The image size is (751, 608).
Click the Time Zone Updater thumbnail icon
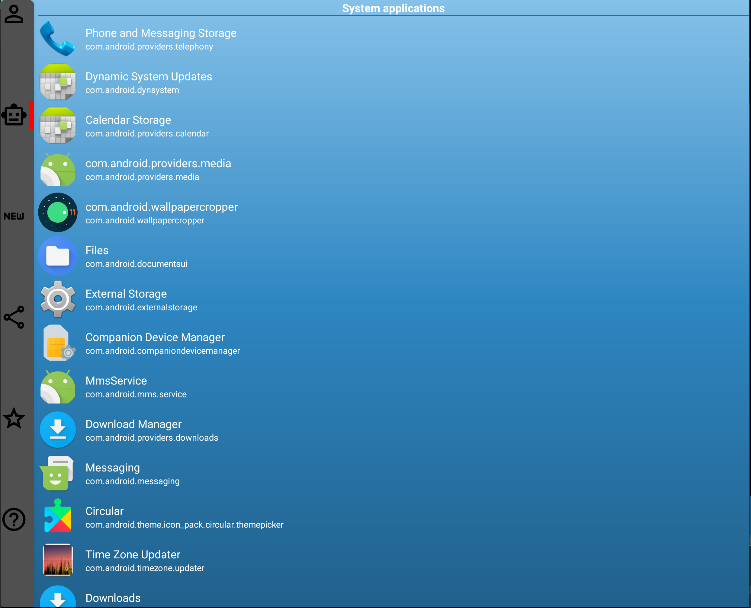[x=57, y=560]
